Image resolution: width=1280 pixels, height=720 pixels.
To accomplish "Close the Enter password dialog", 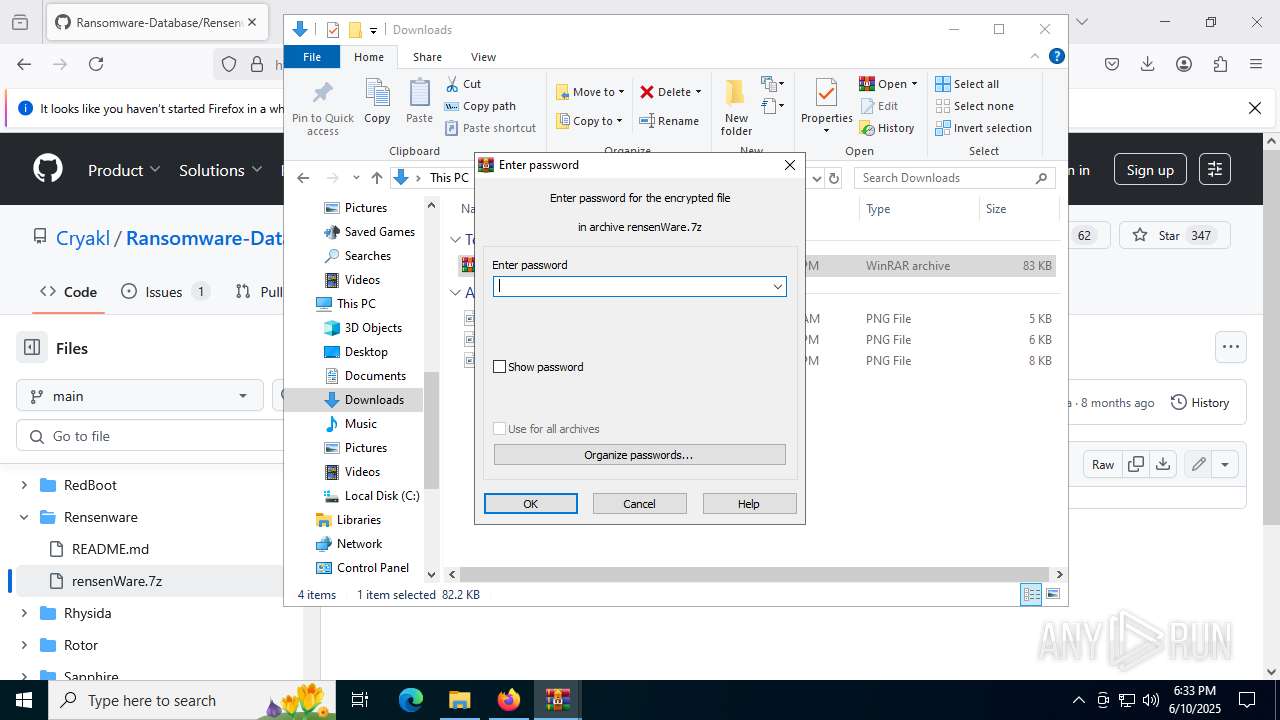I will click(x=790, y=165).
